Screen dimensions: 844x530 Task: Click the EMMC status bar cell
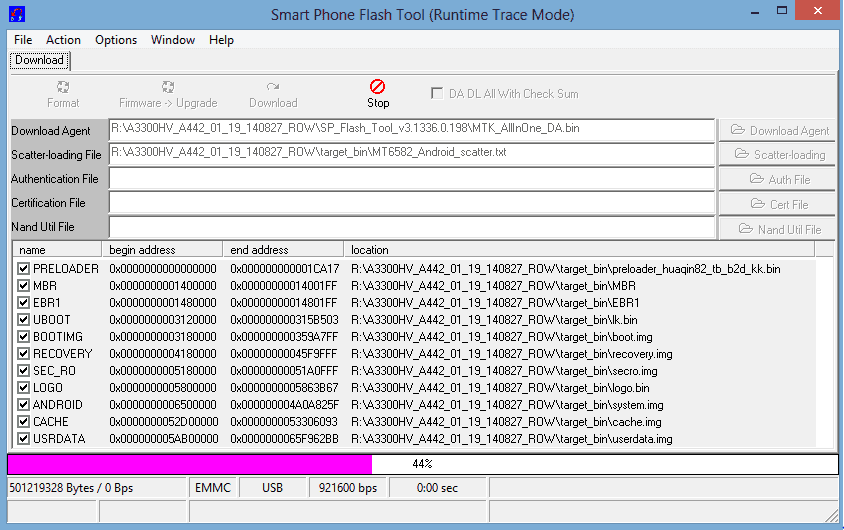213,488
